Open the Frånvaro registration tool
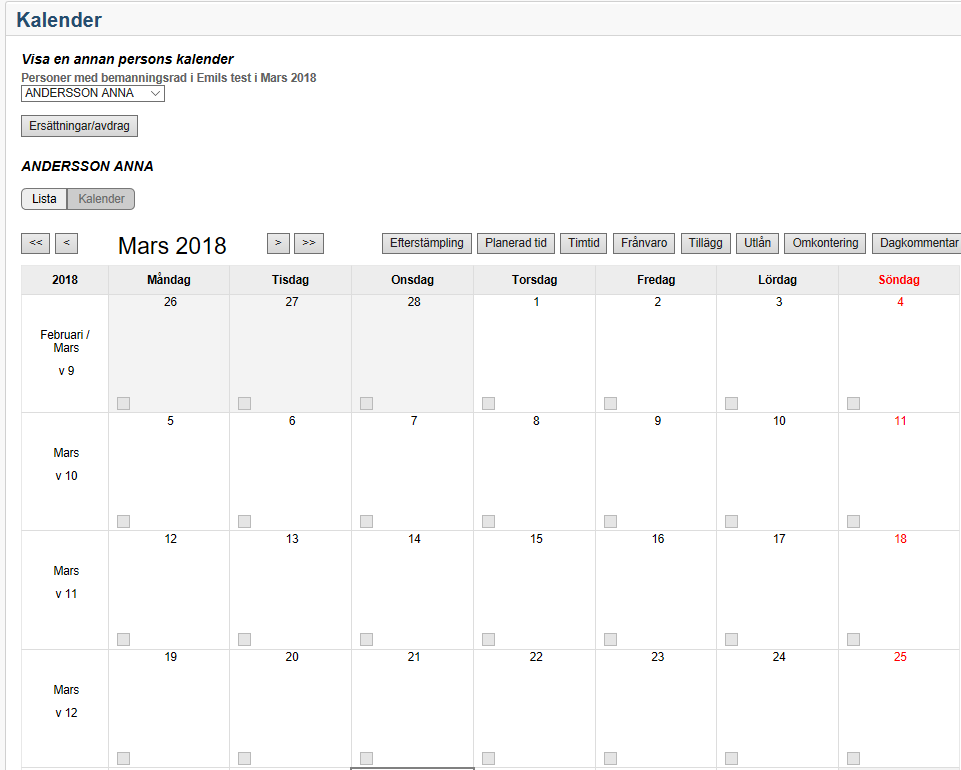The image size is (961, 770). point(643,242)
